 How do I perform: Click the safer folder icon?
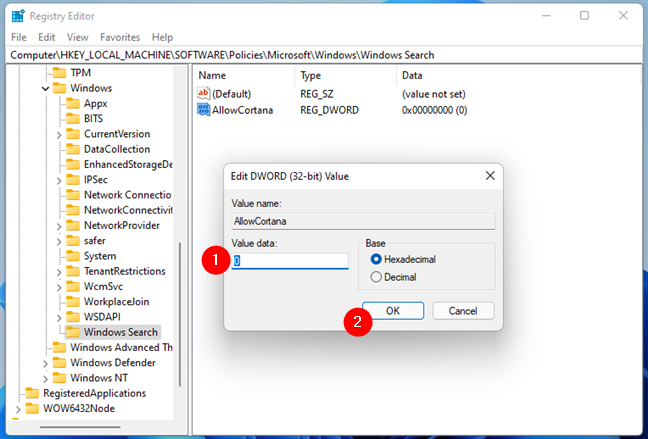tap(73, 241)
